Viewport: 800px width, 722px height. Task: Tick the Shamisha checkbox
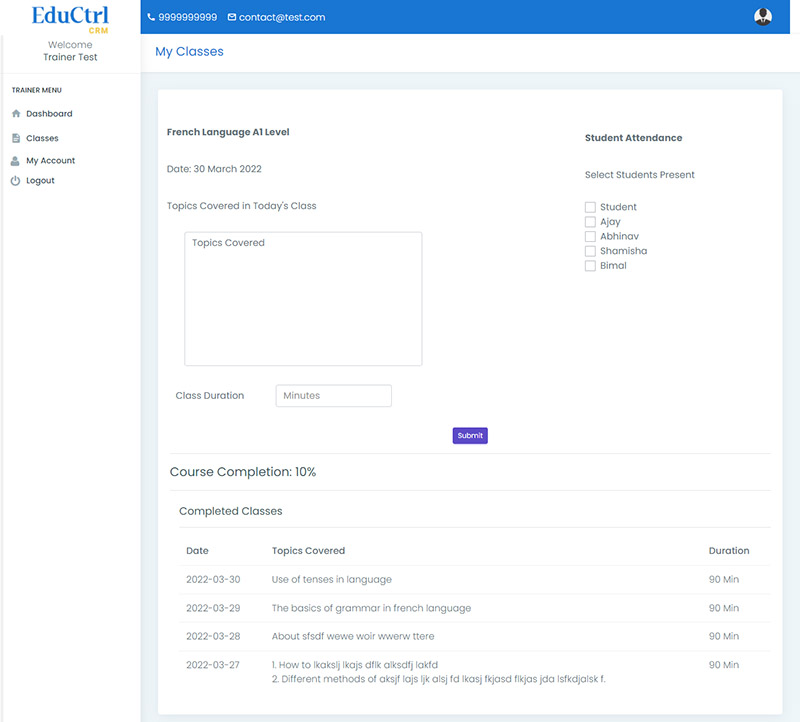590,251
